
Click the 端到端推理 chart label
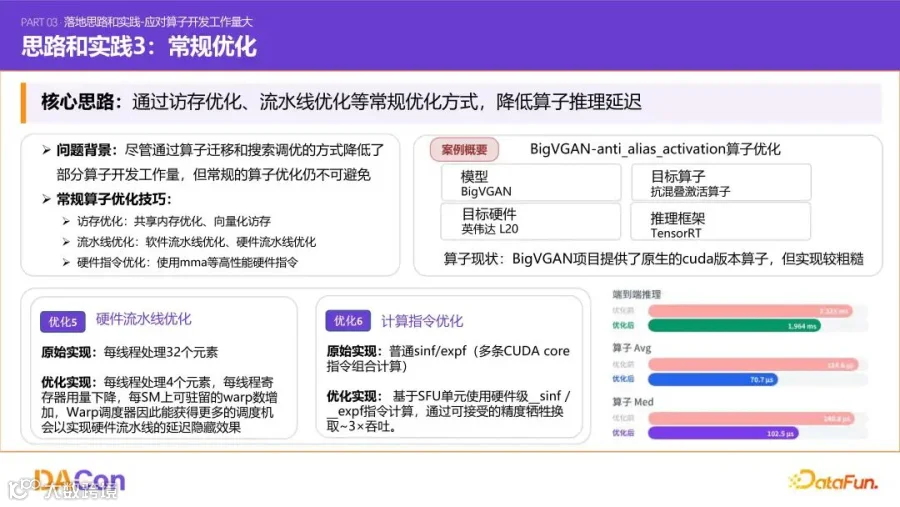point(637,295)
